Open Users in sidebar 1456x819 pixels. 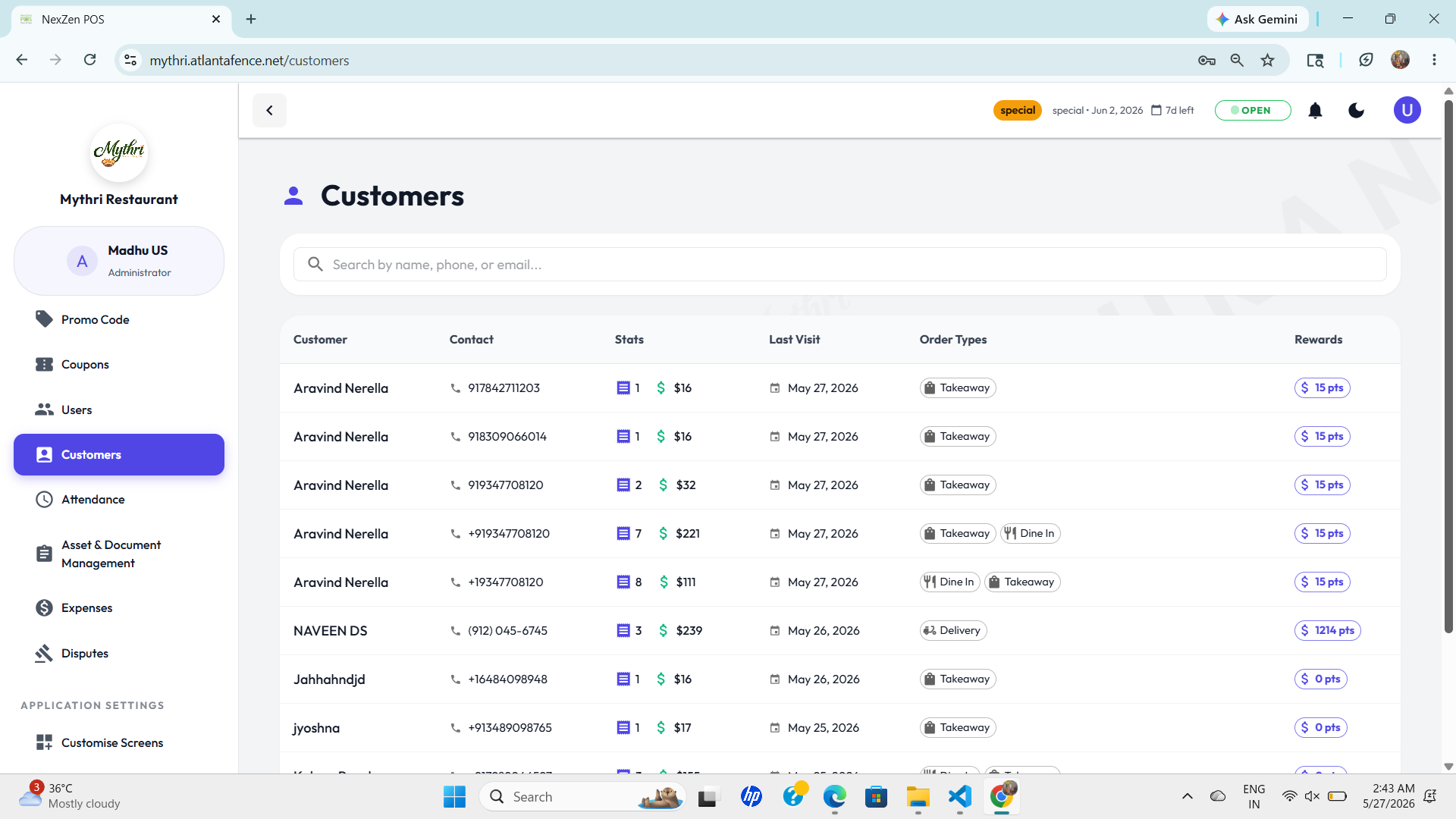pos(119,409)
